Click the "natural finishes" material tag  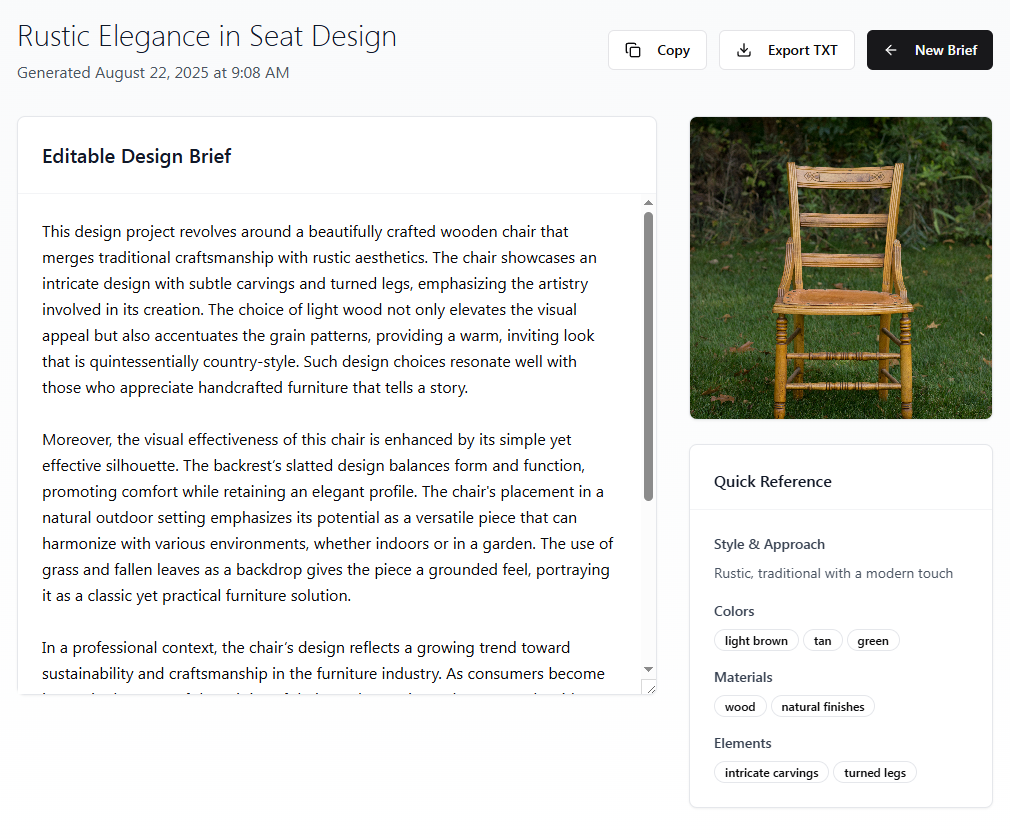click(x=823, y=707)
